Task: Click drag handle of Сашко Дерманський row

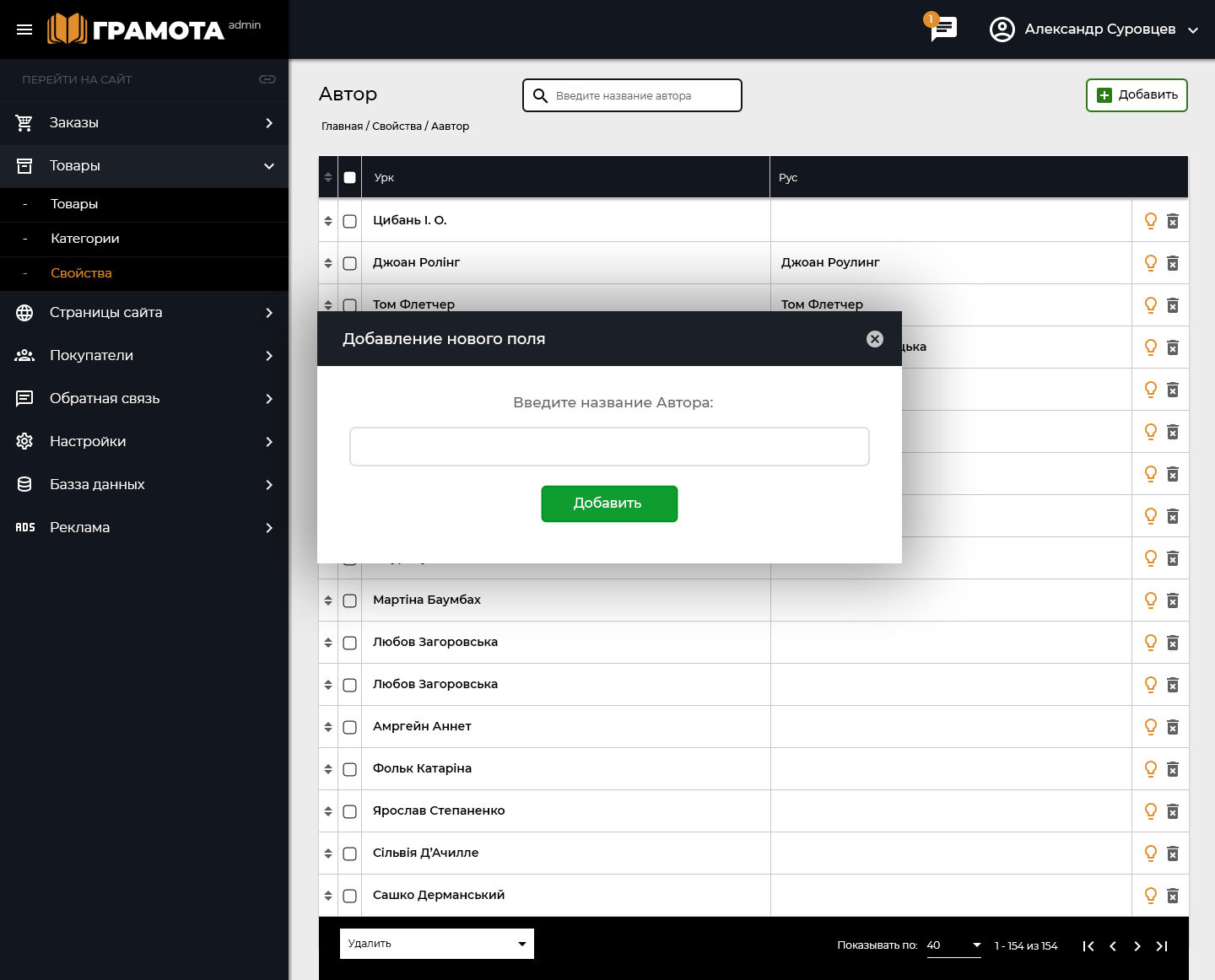Action: [x=328, y=896]
